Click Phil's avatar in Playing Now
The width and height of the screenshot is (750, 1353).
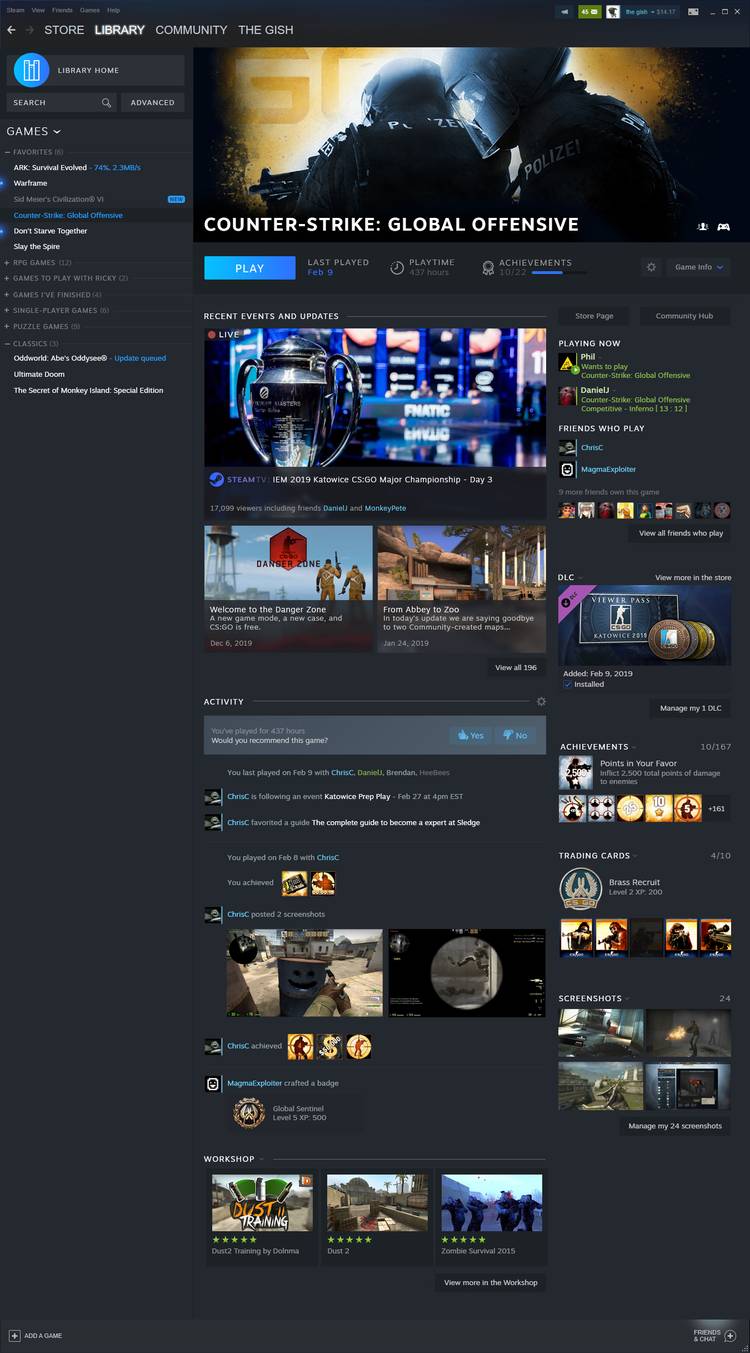pos(567,362)
